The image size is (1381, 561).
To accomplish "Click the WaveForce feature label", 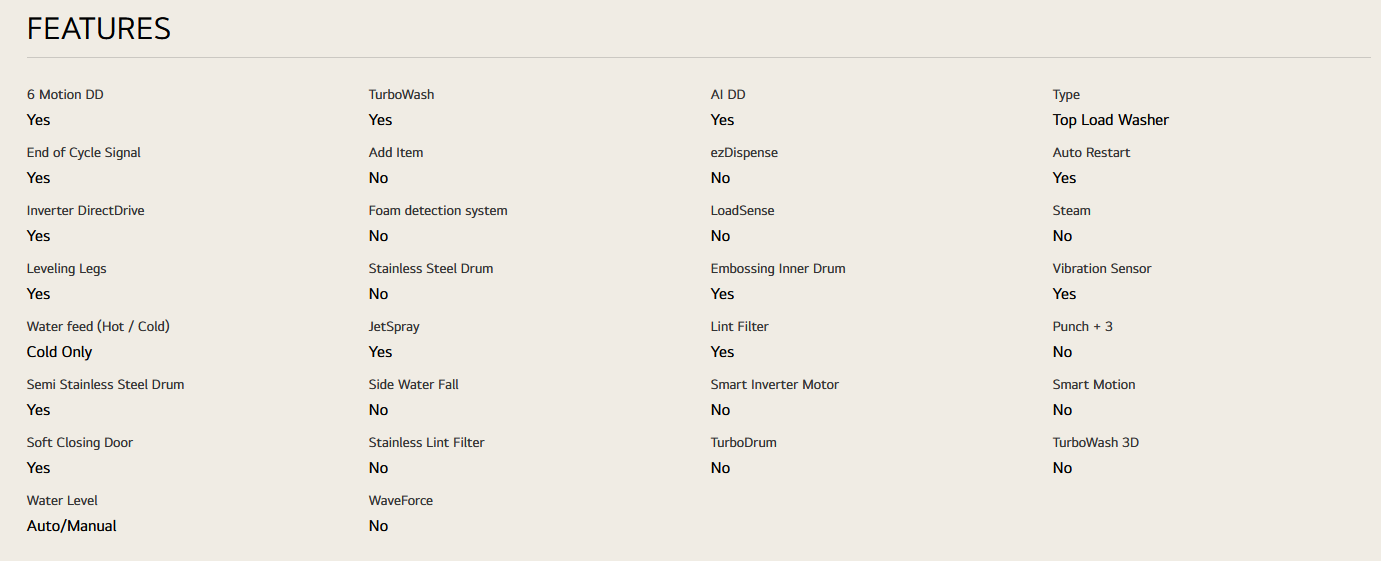I will 400,501.
